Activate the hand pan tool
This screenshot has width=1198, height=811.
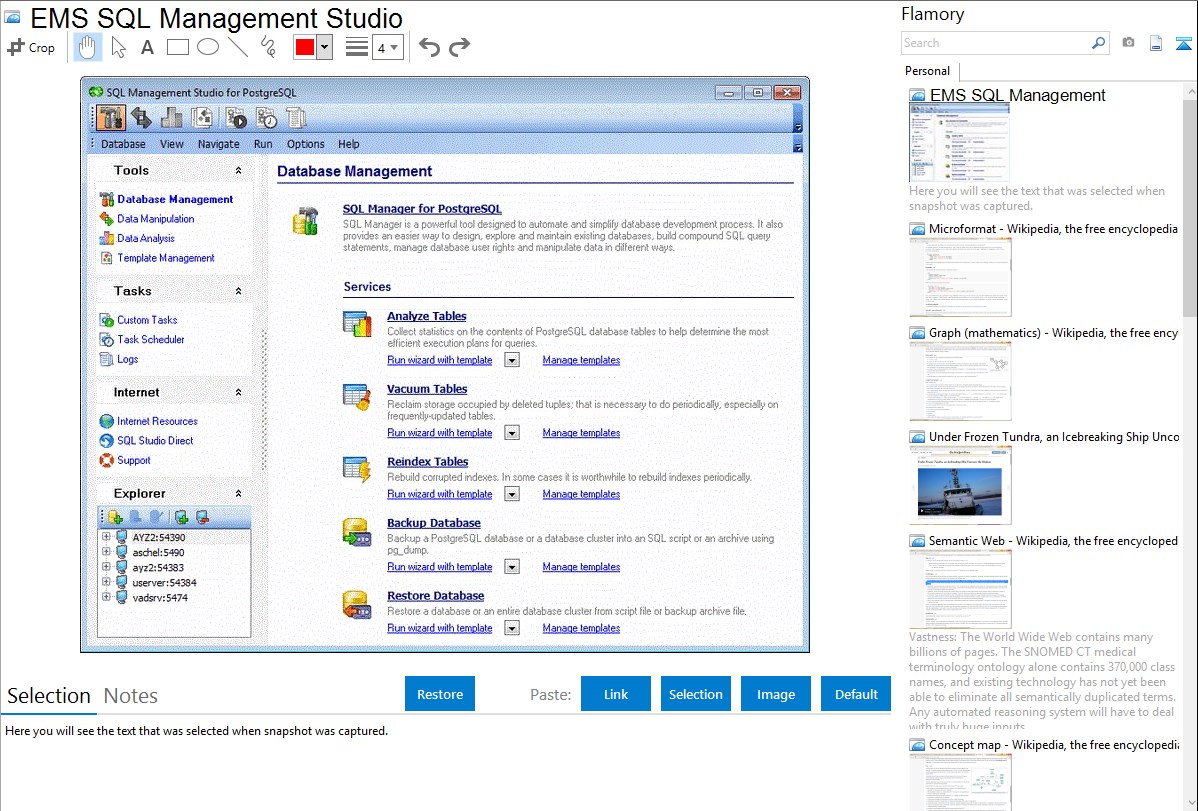point(87,47)
